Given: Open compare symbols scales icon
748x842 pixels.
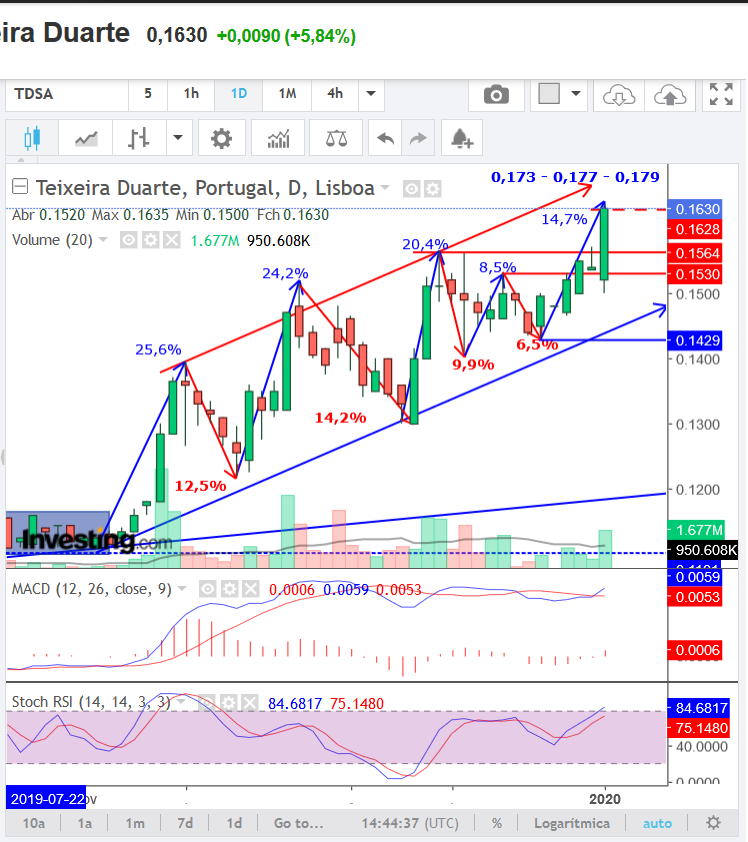Looking at the screenshot, I should (336, 138).
